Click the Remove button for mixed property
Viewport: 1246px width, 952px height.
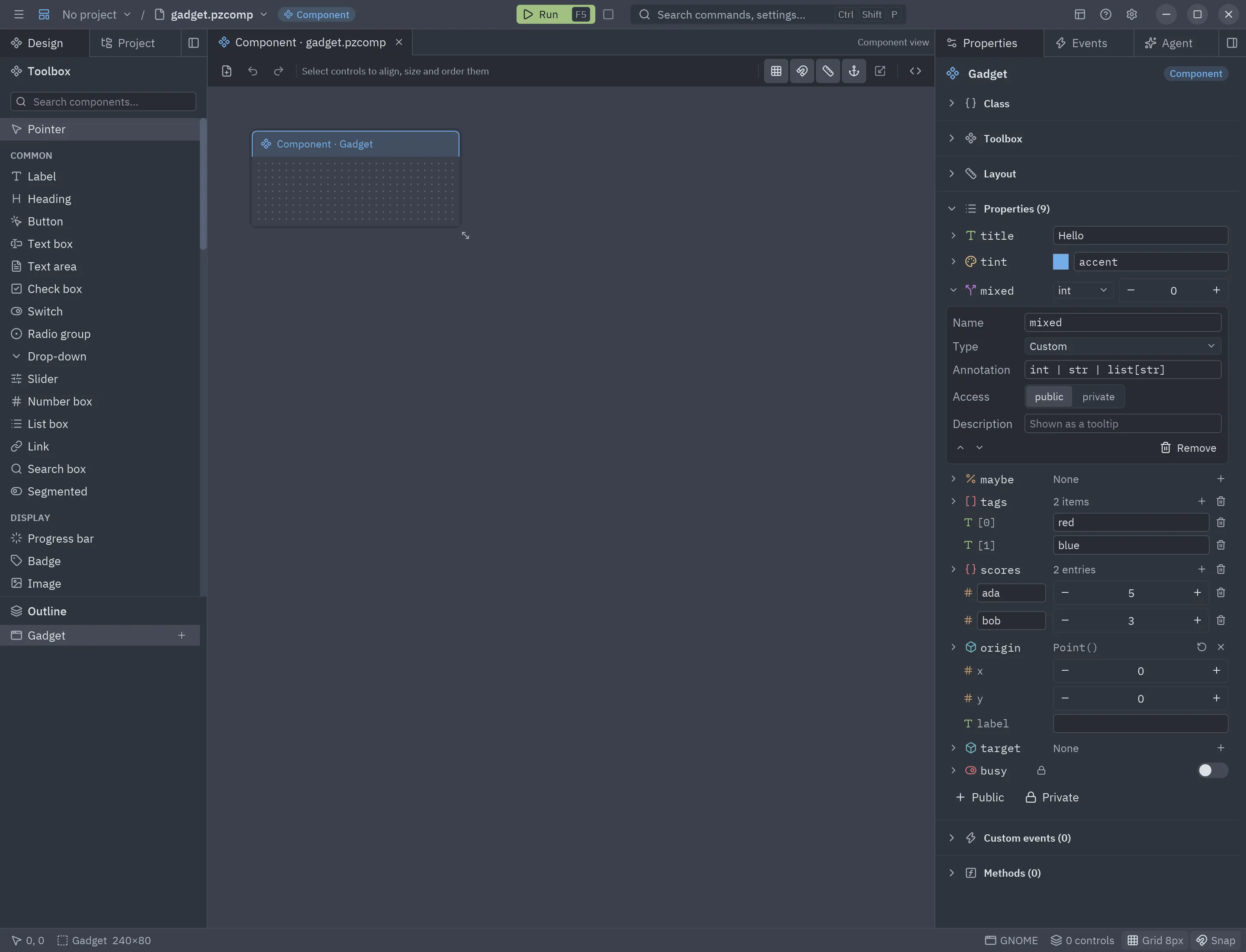coord(1188,448)
